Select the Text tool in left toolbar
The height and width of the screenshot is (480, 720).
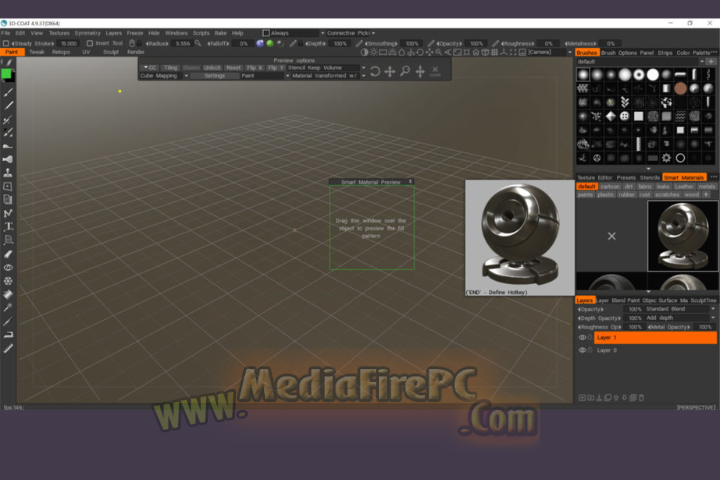click(x=8, y=226)
